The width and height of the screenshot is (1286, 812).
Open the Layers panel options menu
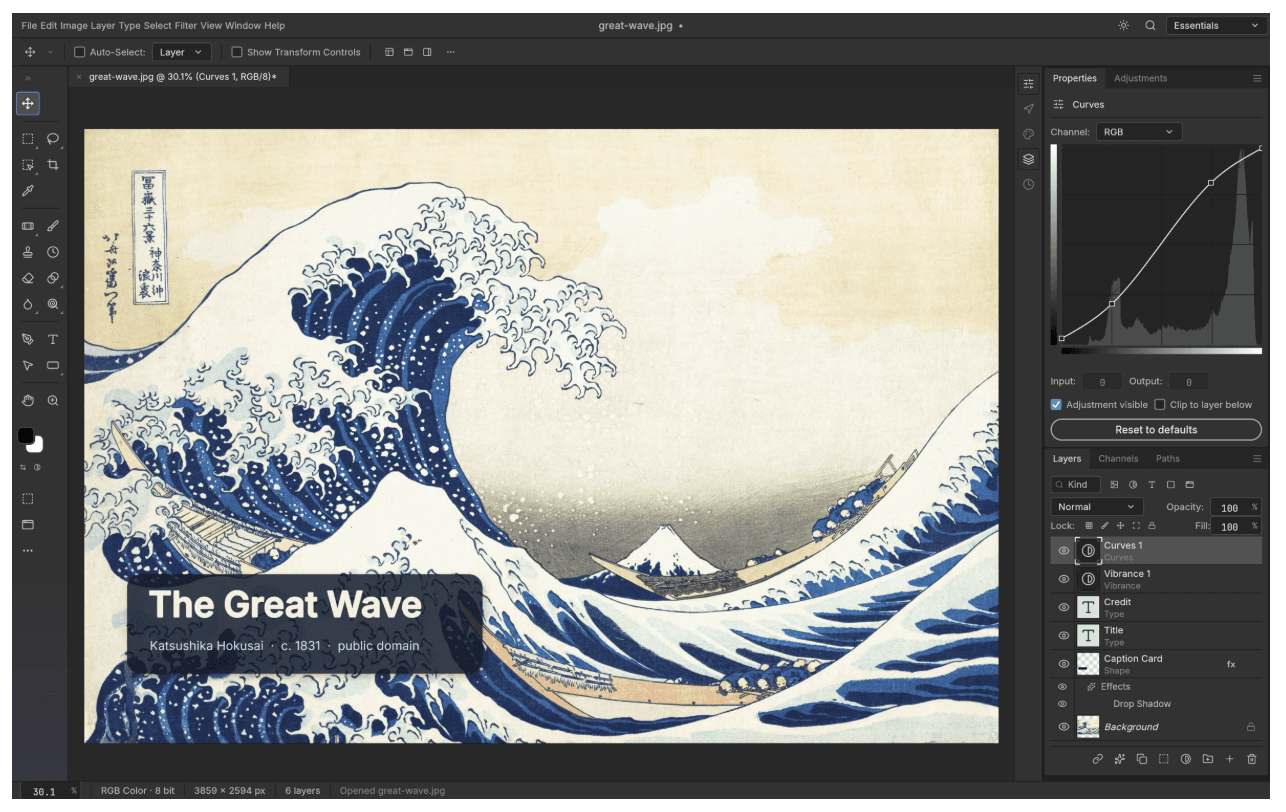1257,459
